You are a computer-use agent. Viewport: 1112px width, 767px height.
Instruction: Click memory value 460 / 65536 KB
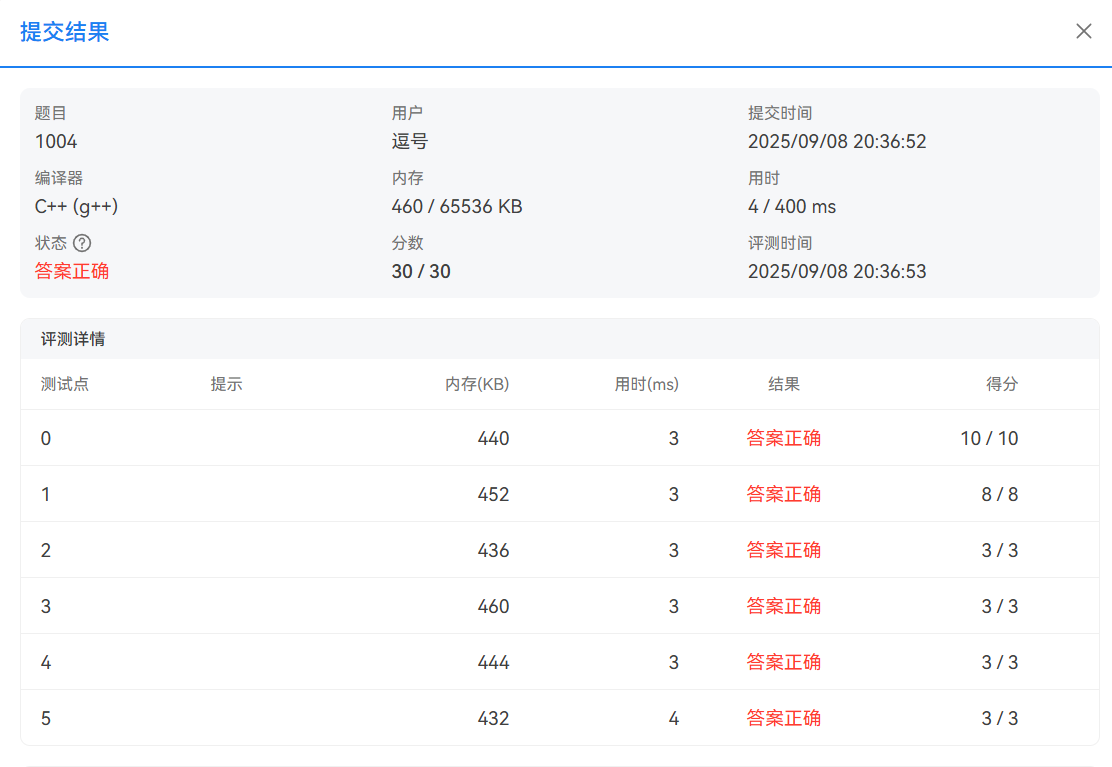pyautogui.click(x=457, y=206)
